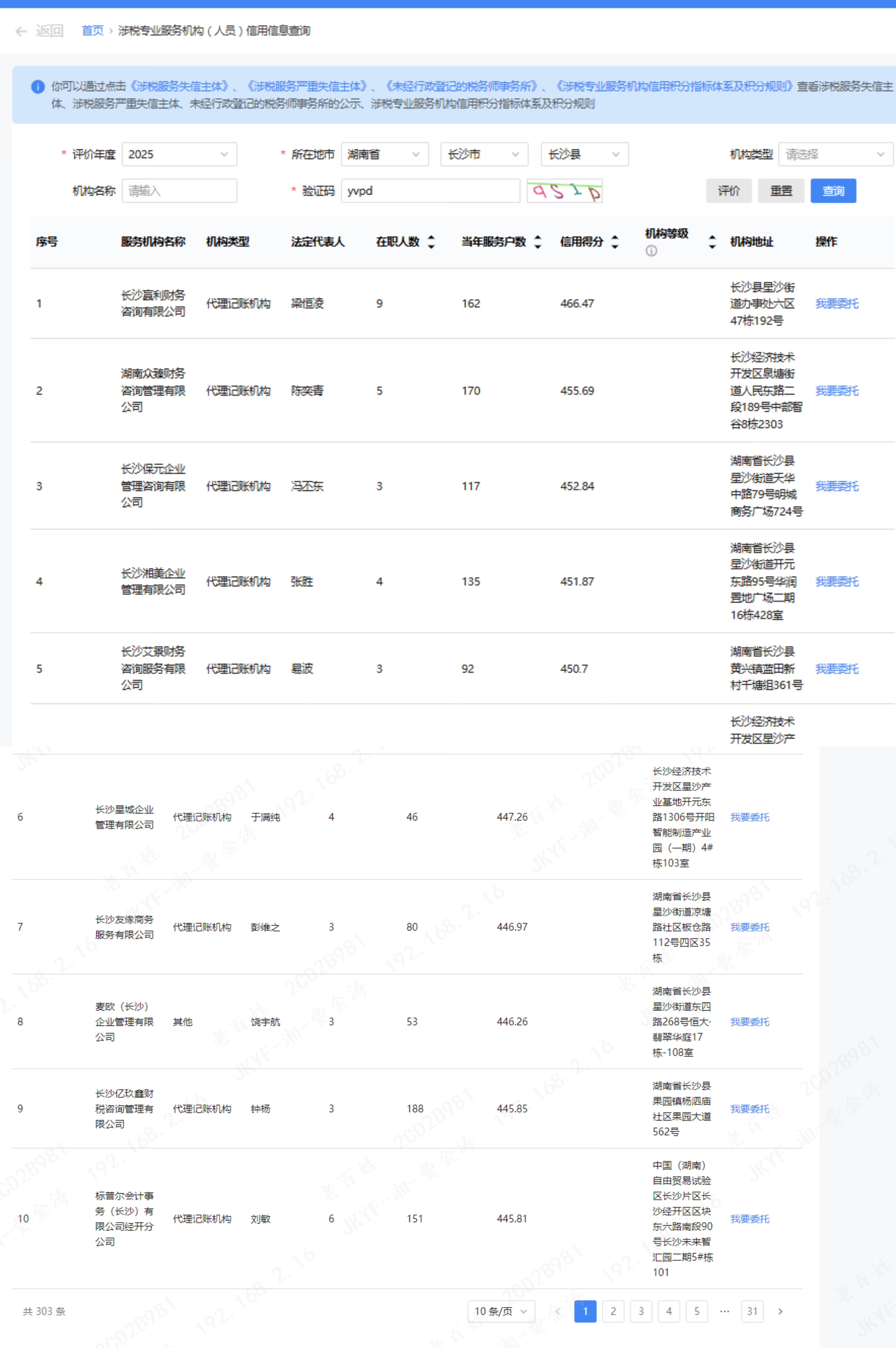Open the 涉税服务失信主体 link
896x1348 pixels.
[x=179, y=86]
